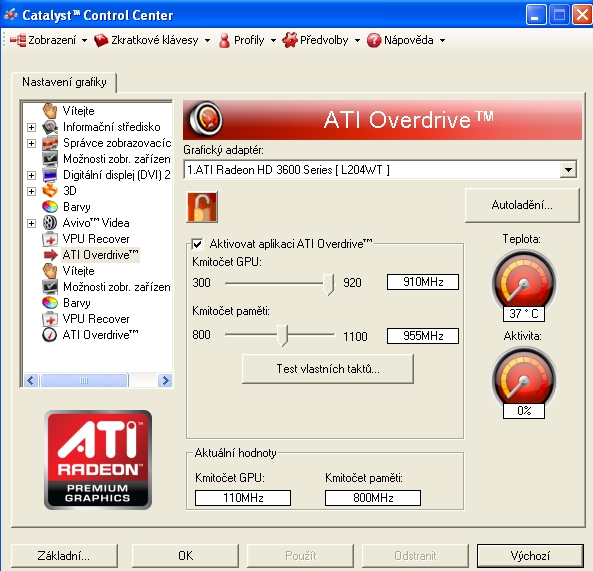Image resolution: width=593 pixels, height=571 pixels.
Task: Click the Kmitočet paměti slider handle
Action: click(282, 335)
